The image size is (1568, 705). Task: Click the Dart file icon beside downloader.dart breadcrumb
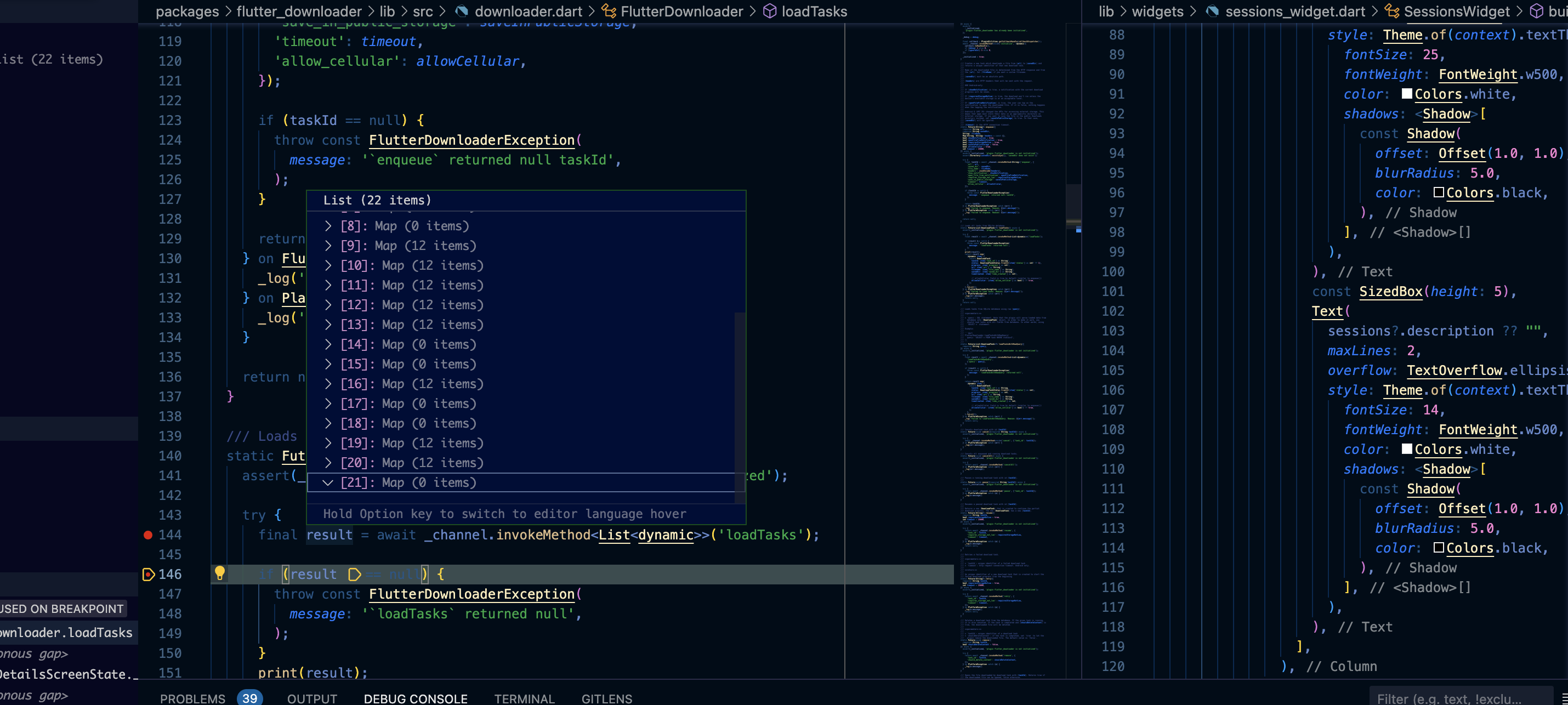click(462, 11)
